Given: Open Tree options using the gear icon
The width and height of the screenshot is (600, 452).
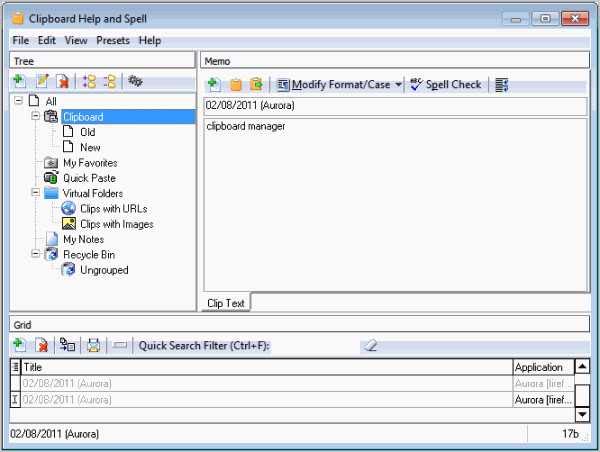Looking at the screenshot, I should coord(135,81).
